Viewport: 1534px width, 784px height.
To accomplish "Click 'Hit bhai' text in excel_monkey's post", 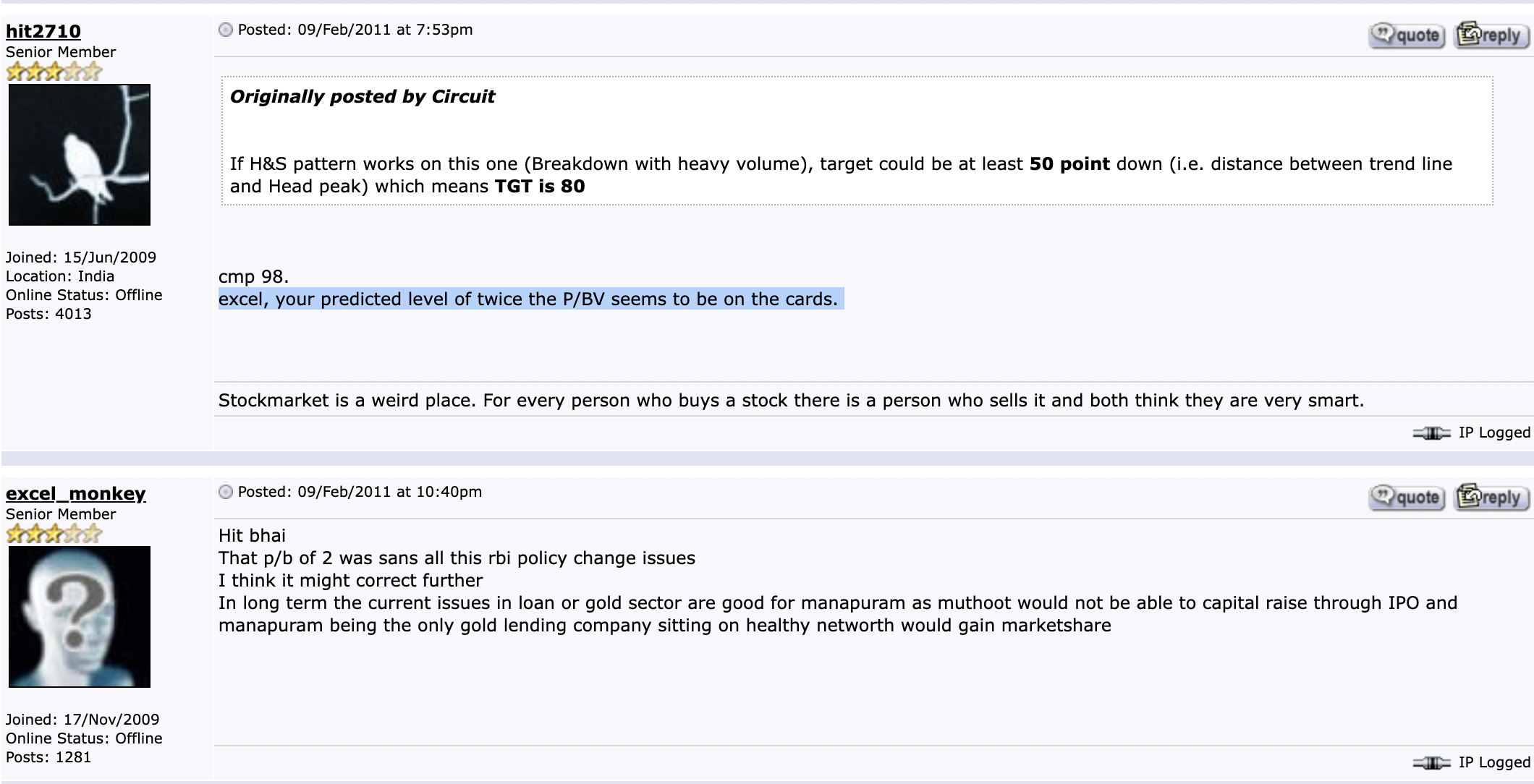I will click(x=252, y=535).
